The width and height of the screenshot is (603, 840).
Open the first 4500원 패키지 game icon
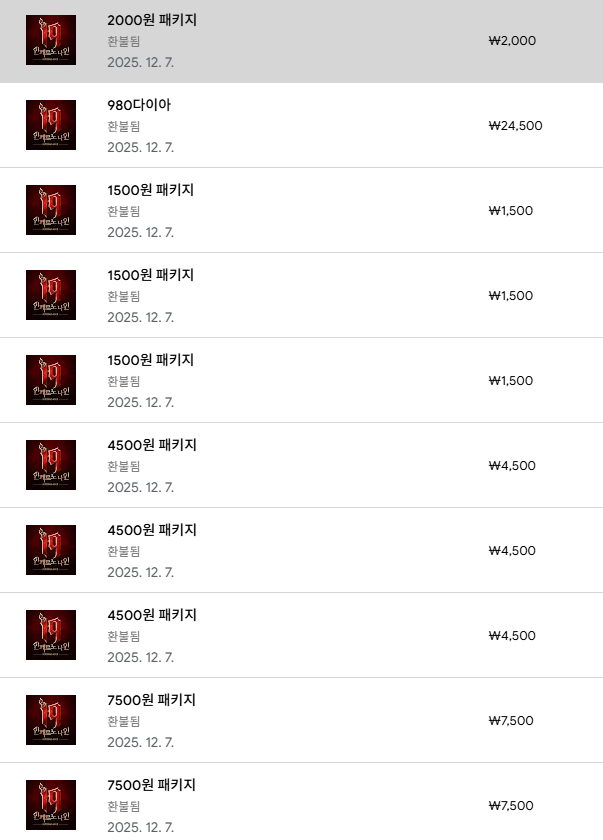click(x=51, y=465)
